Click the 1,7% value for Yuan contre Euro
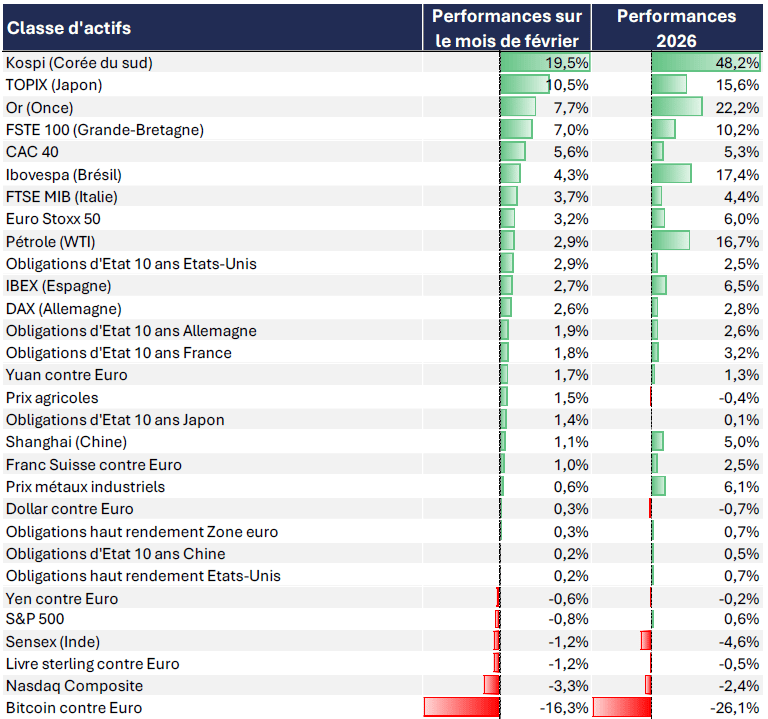The width and height of the screenshot is (768, 719). 571,375
